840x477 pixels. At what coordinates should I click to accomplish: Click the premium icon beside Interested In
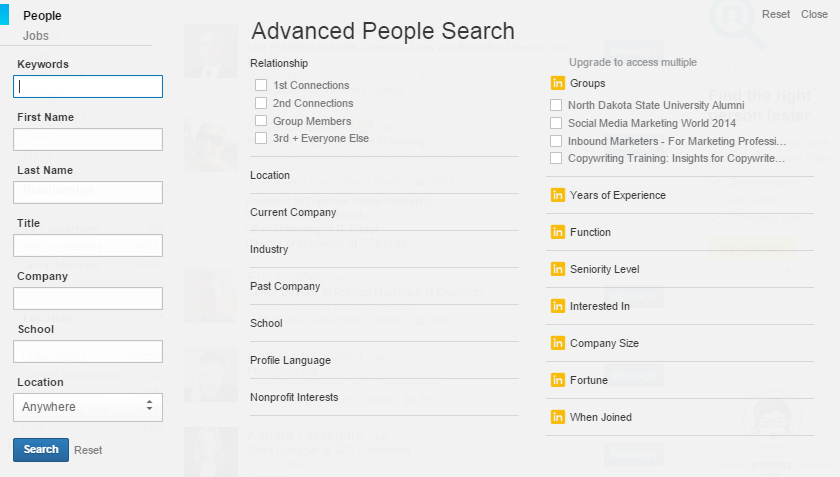click(x=558, y=306)
